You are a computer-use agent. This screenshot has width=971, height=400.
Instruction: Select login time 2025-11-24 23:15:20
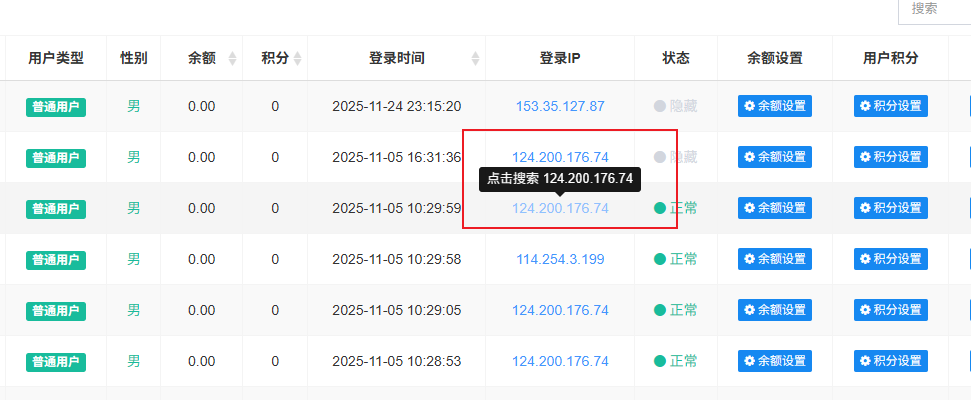tap(396, 106)
